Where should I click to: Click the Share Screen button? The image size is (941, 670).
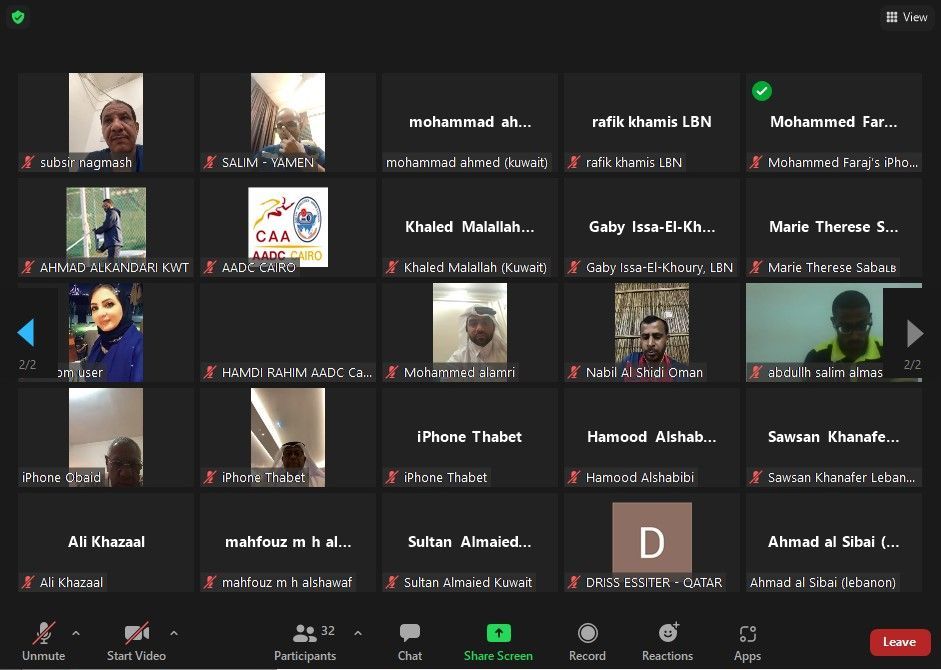tap(498, 641)
